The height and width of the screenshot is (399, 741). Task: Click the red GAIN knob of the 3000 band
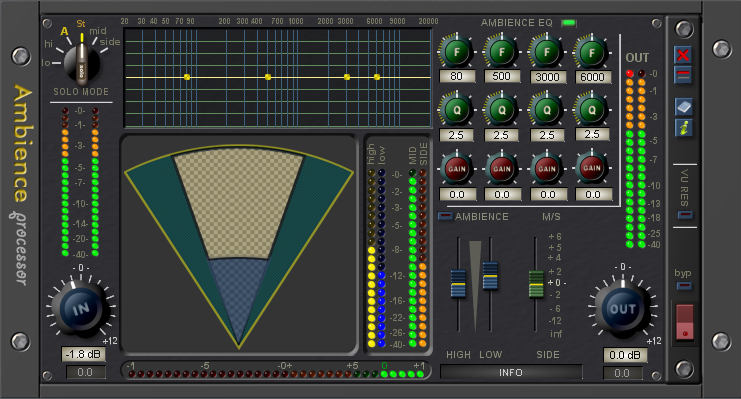pos(546,168)
